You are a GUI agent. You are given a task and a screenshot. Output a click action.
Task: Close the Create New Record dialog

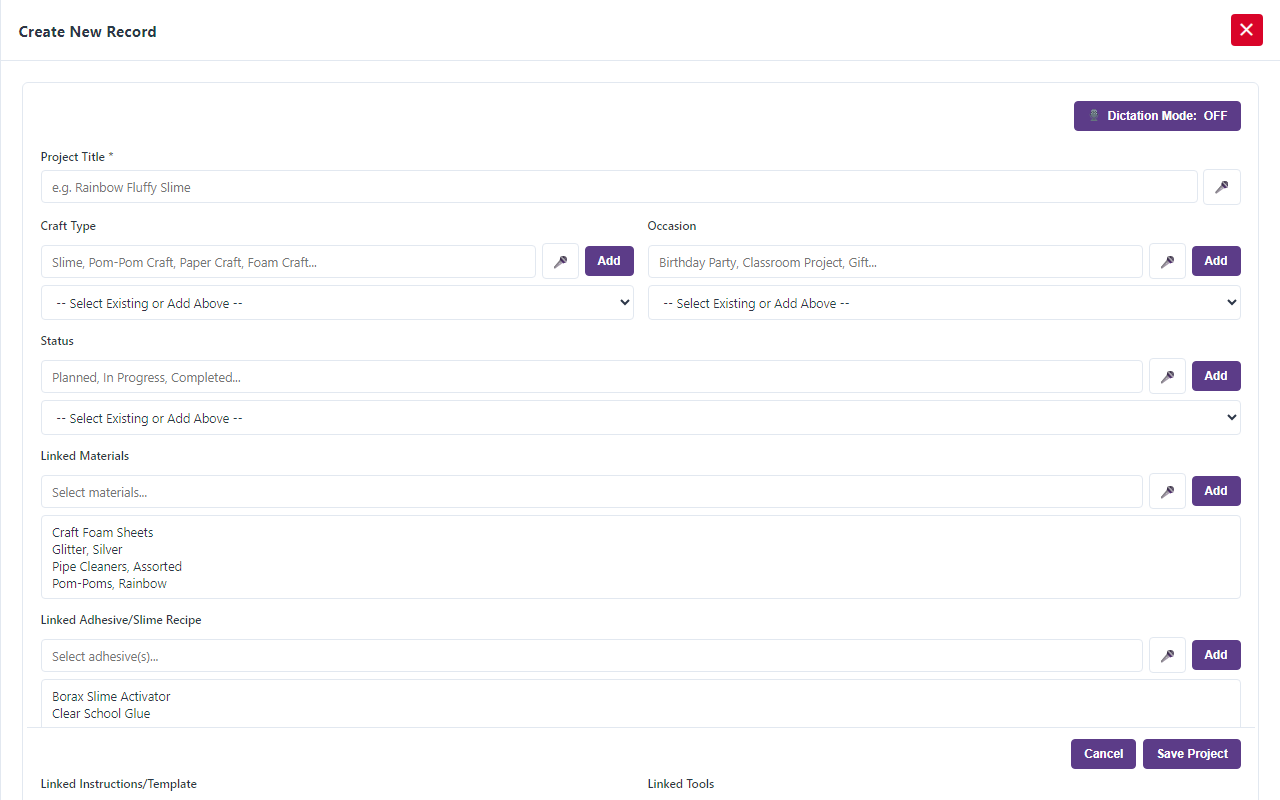point(1246,30)
